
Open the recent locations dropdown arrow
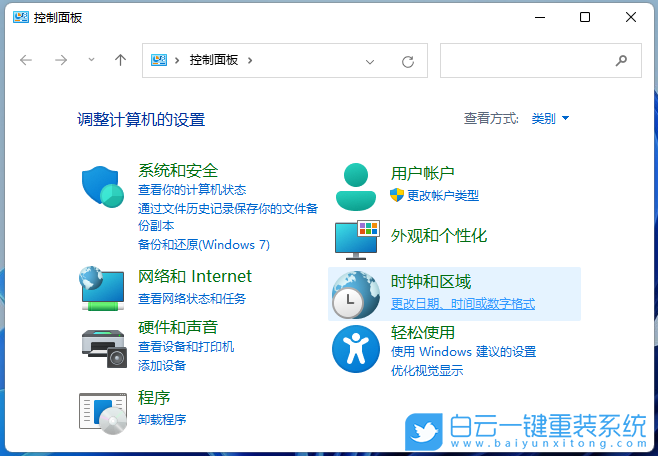point(91,60)
